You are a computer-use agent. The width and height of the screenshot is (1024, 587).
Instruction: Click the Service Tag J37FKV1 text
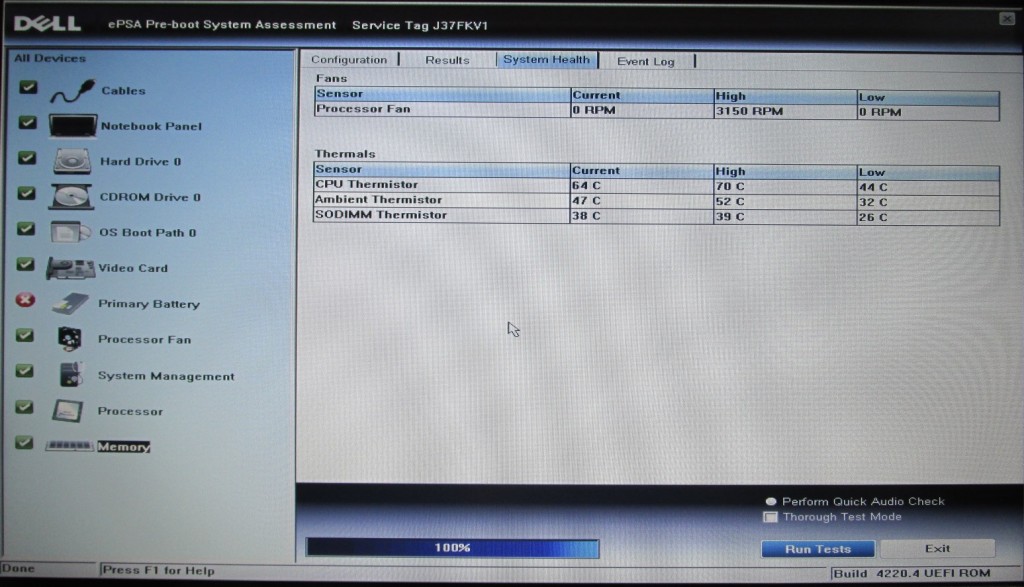420,25
